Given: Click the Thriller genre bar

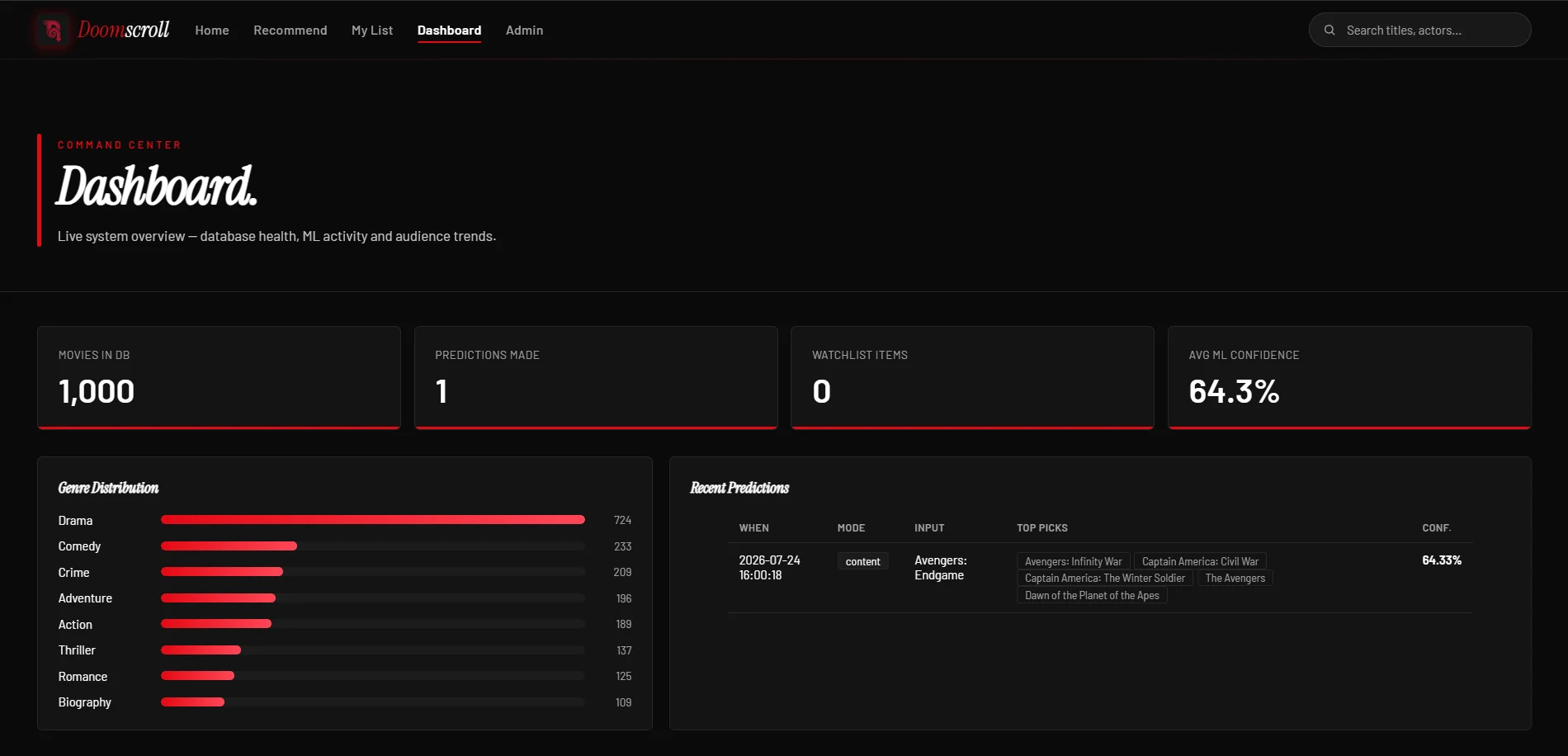Looking at the screenshot, I should pos(373,650).
